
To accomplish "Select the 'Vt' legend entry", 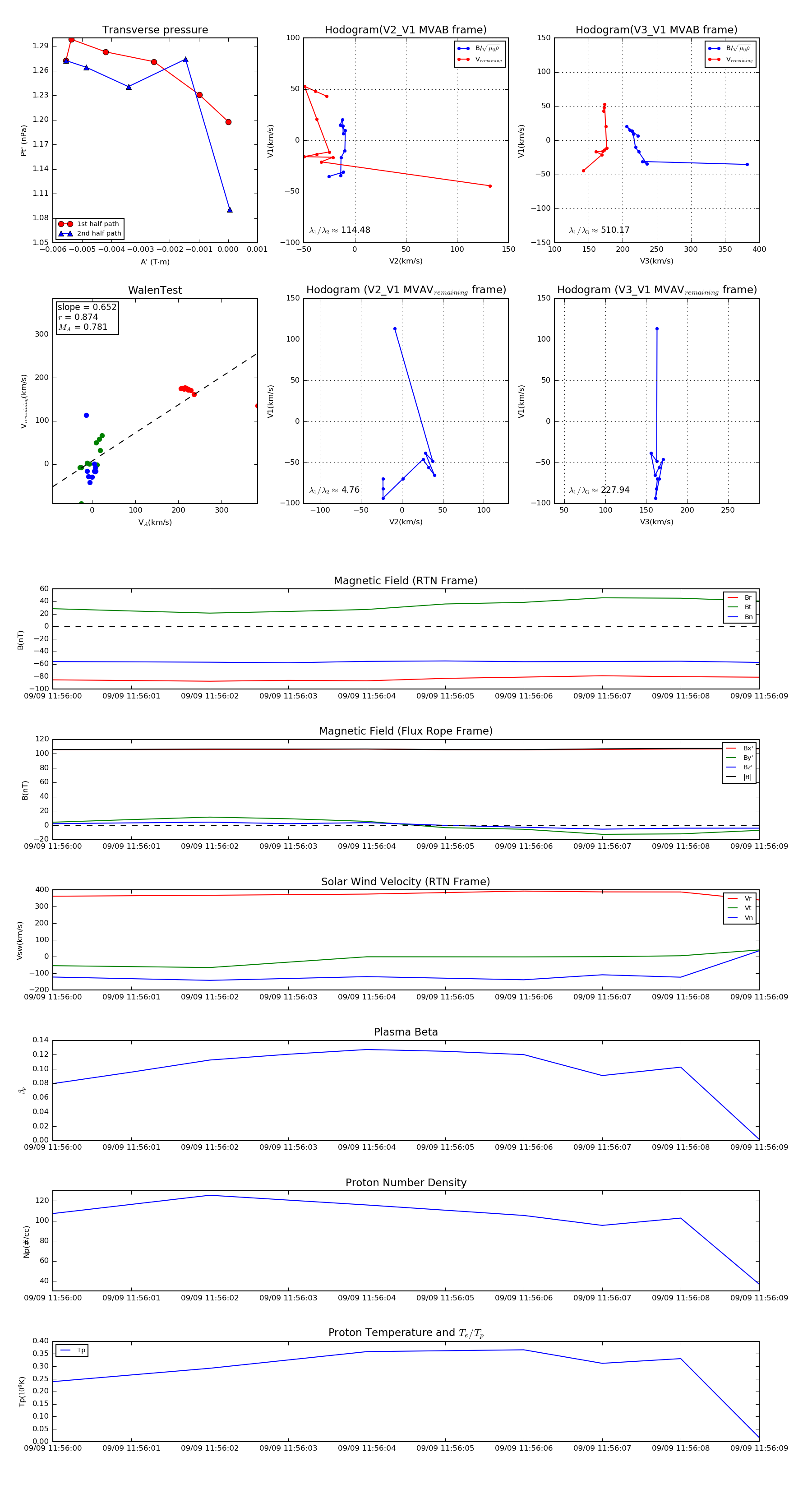I will 740,908.
